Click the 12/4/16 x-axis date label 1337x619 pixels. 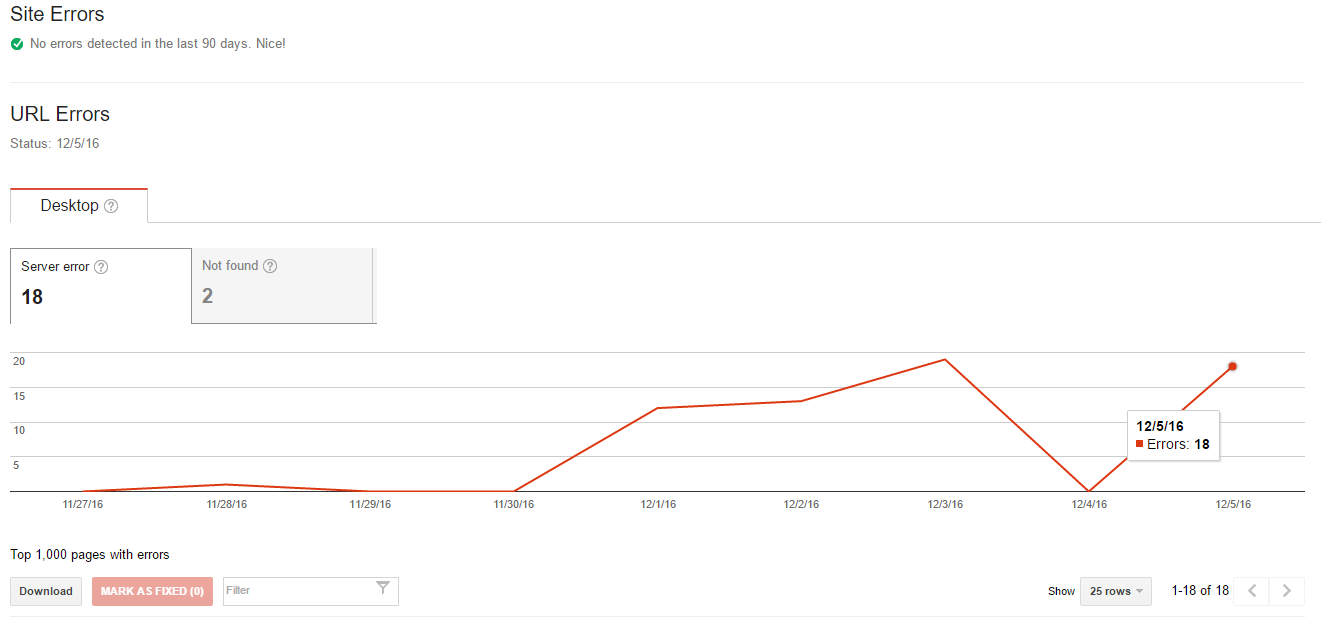[1089, 505]
